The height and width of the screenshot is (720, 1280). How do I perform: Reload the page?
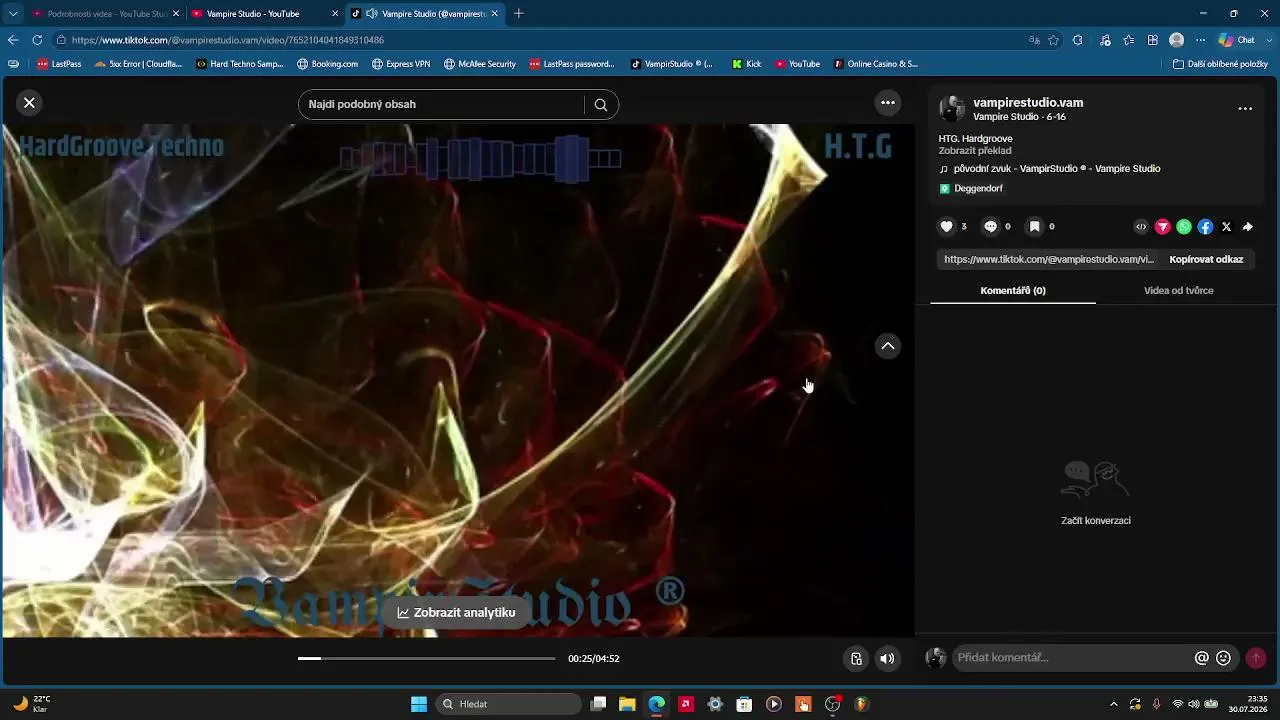pyautogui.click(x=37, y=40)
